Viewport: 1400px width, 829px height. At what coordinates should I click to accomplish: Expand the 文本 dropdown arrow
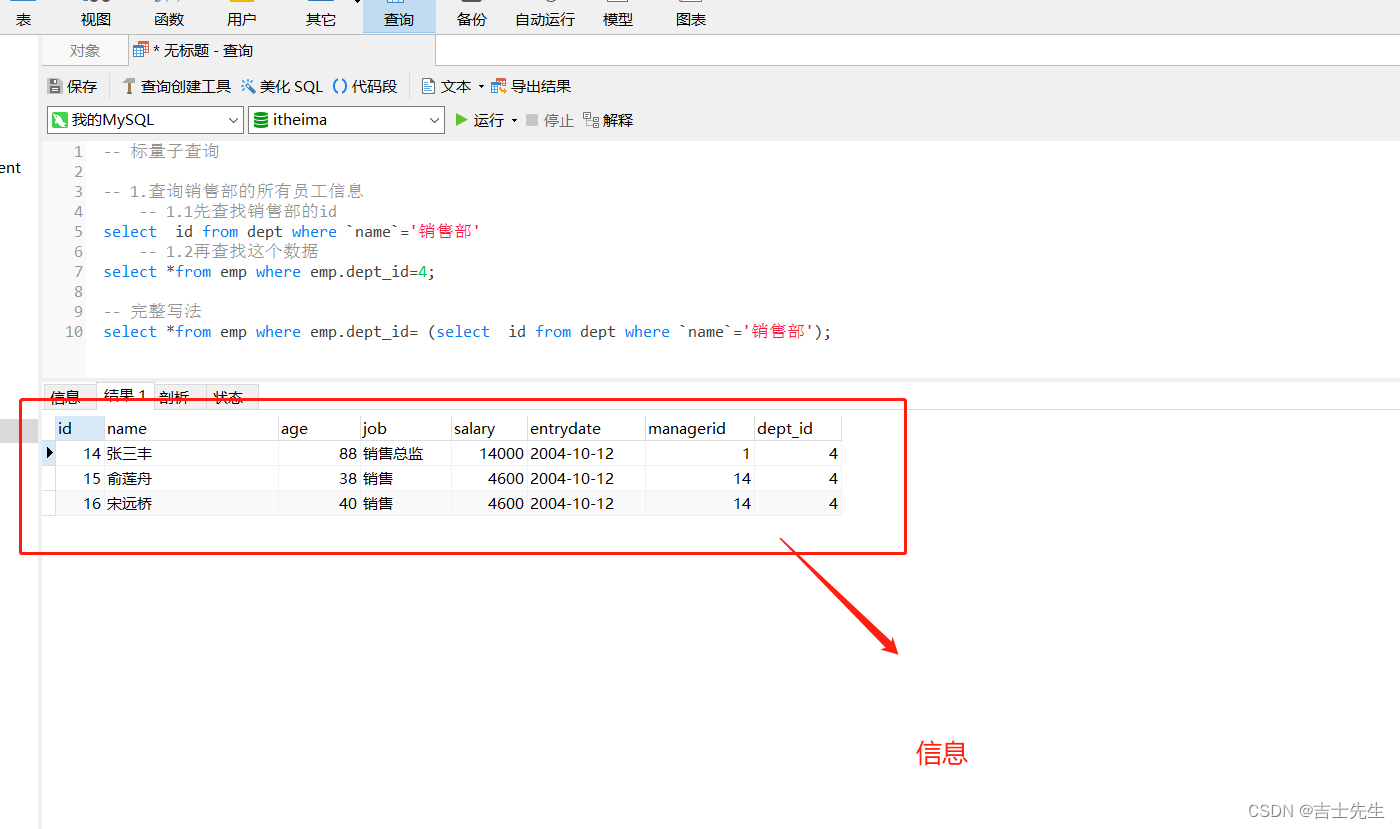pyautogui.click(x=481, y=87)
